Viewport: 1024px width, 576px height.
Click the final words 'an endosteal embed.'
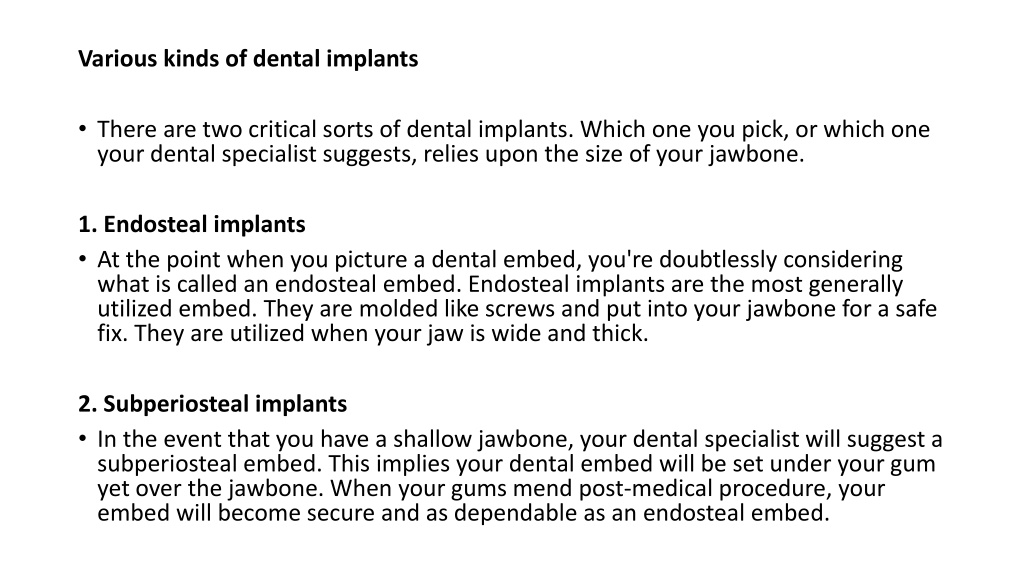(720, 513)
